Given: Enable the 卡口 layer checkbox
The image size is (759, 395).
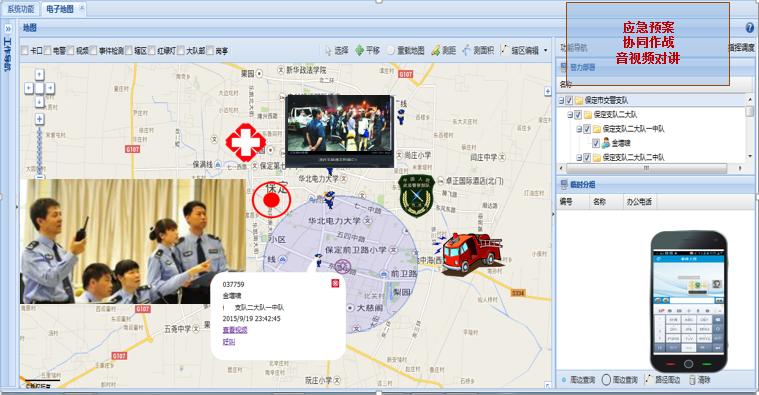Looking at the screenshot, I should tap(24, 50).
